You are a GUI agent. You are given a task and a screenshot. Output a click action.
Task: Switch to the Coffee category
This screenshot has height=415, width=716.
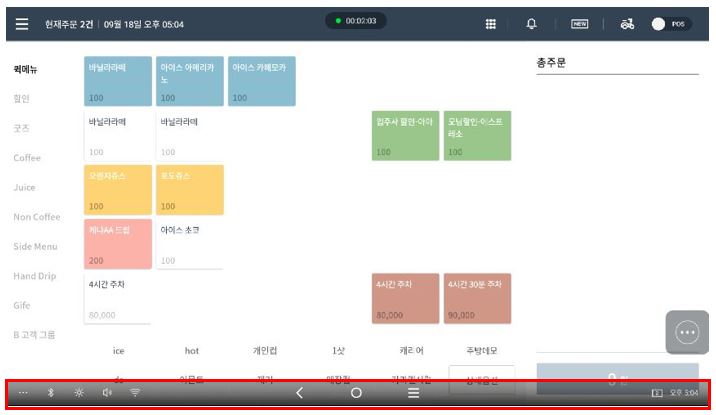click(x=27, y=158)
